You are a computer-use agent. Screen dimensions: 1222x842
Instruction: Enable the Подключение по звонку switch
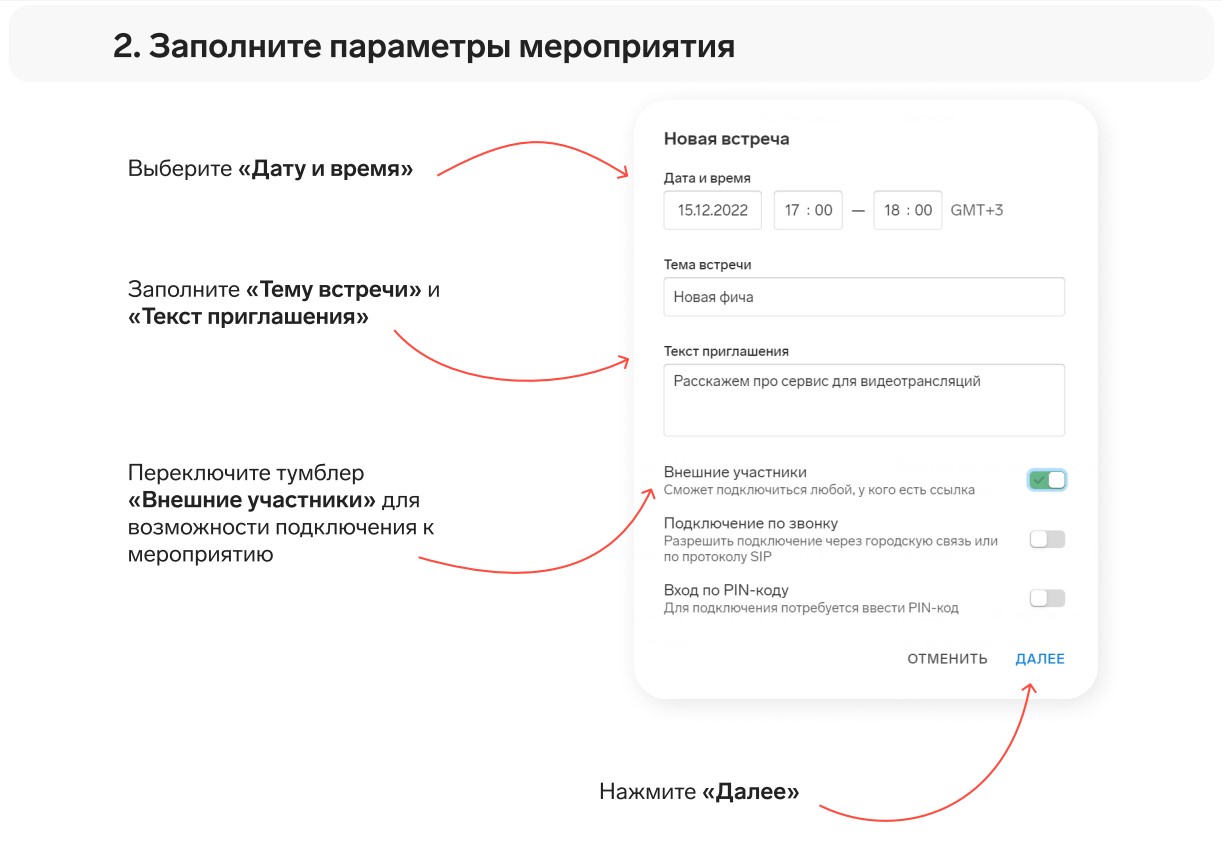click(x=1047, y=539)
